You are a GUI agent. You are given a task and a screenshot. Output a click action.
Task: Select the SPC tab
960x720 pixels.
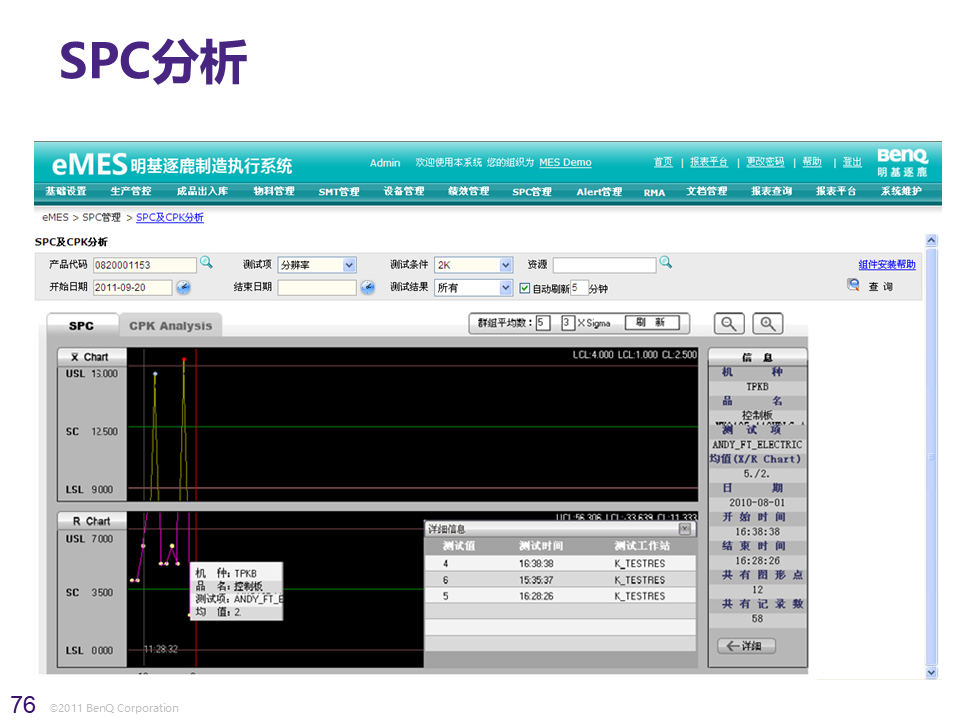82,326
